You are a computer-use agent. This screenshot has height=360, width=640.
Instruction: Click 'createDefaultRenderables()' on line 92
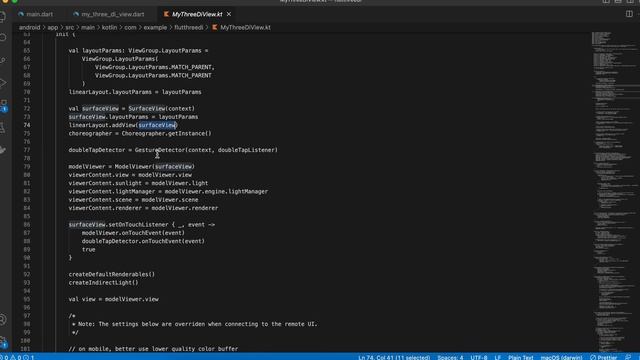coord(111,274)
